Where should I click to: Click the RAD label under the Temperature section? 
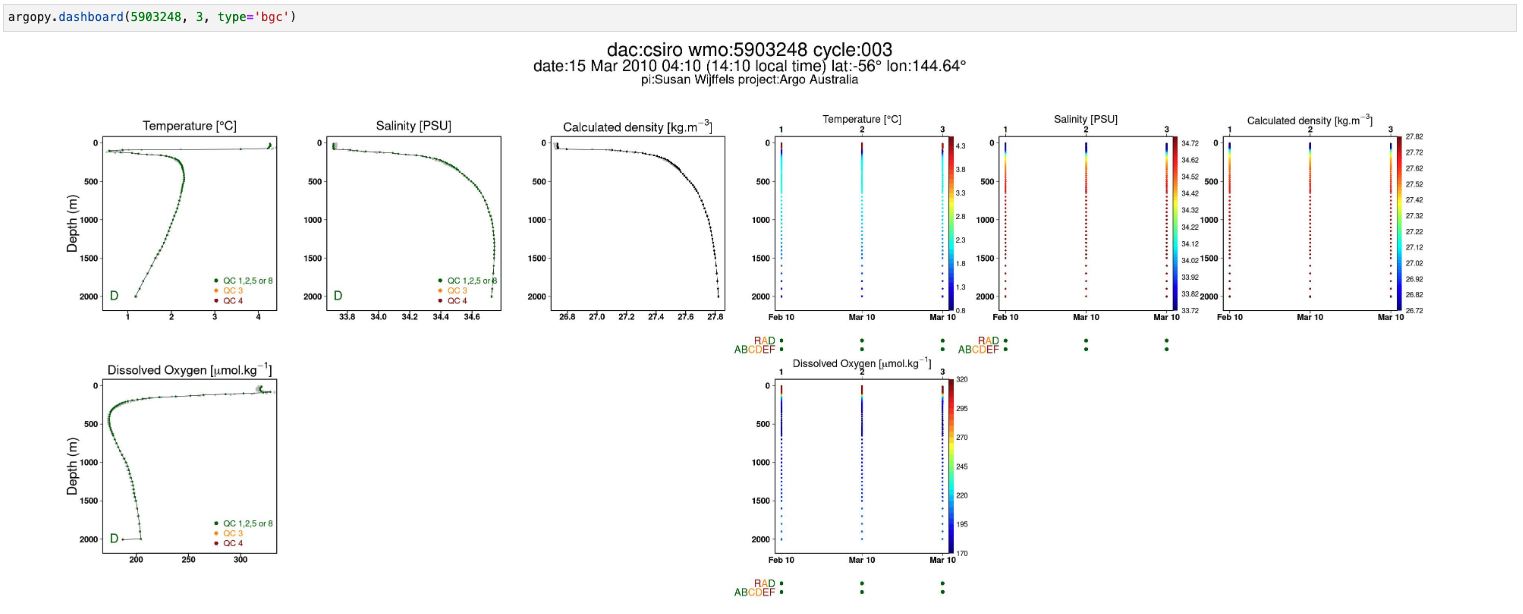(x=765, y=340)
